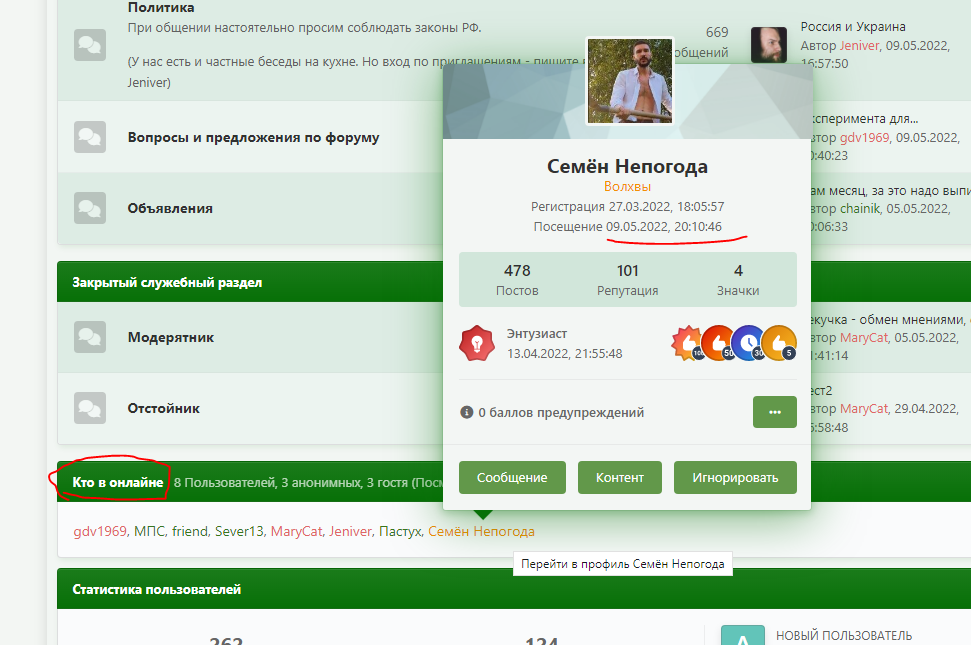971x645 pixels.
Task: Click Jeniver's avatar next to Россия и Украина
Action: click(x=769, y=45)
